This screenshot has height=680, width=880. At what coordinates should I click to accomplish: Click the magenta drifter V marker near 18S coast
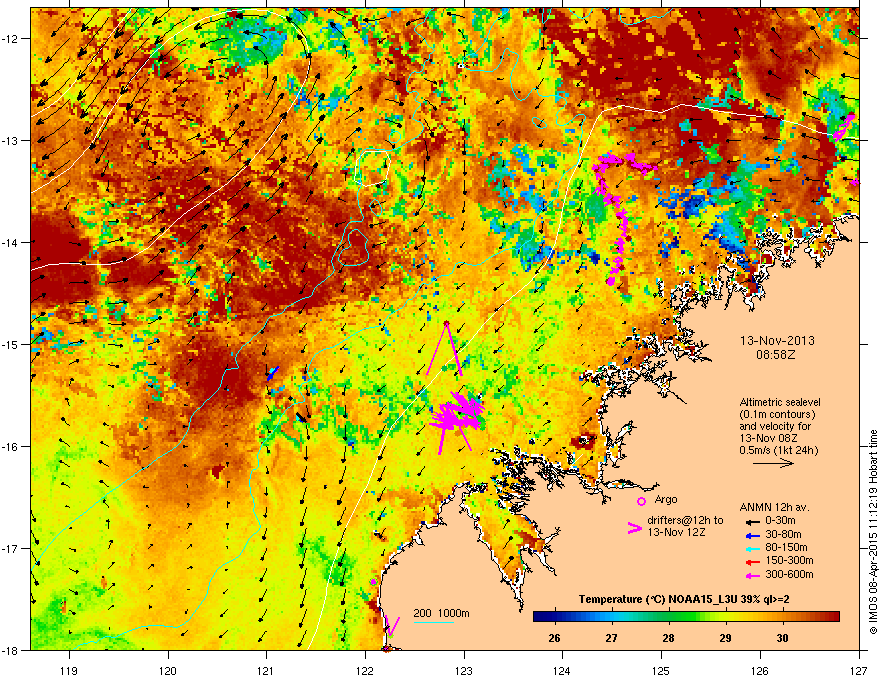[392, 626]
